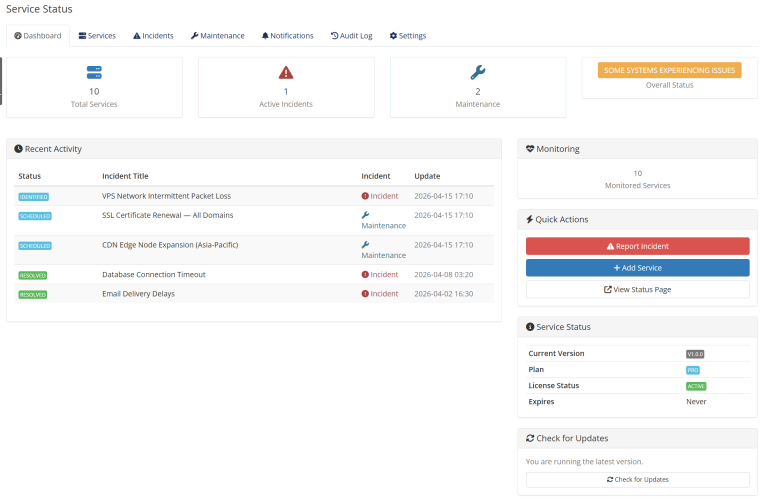Click SCHEDULED badge in CDN Edge Node row
The width and height of the screenshot is (765, 502).
coord(35,246)
